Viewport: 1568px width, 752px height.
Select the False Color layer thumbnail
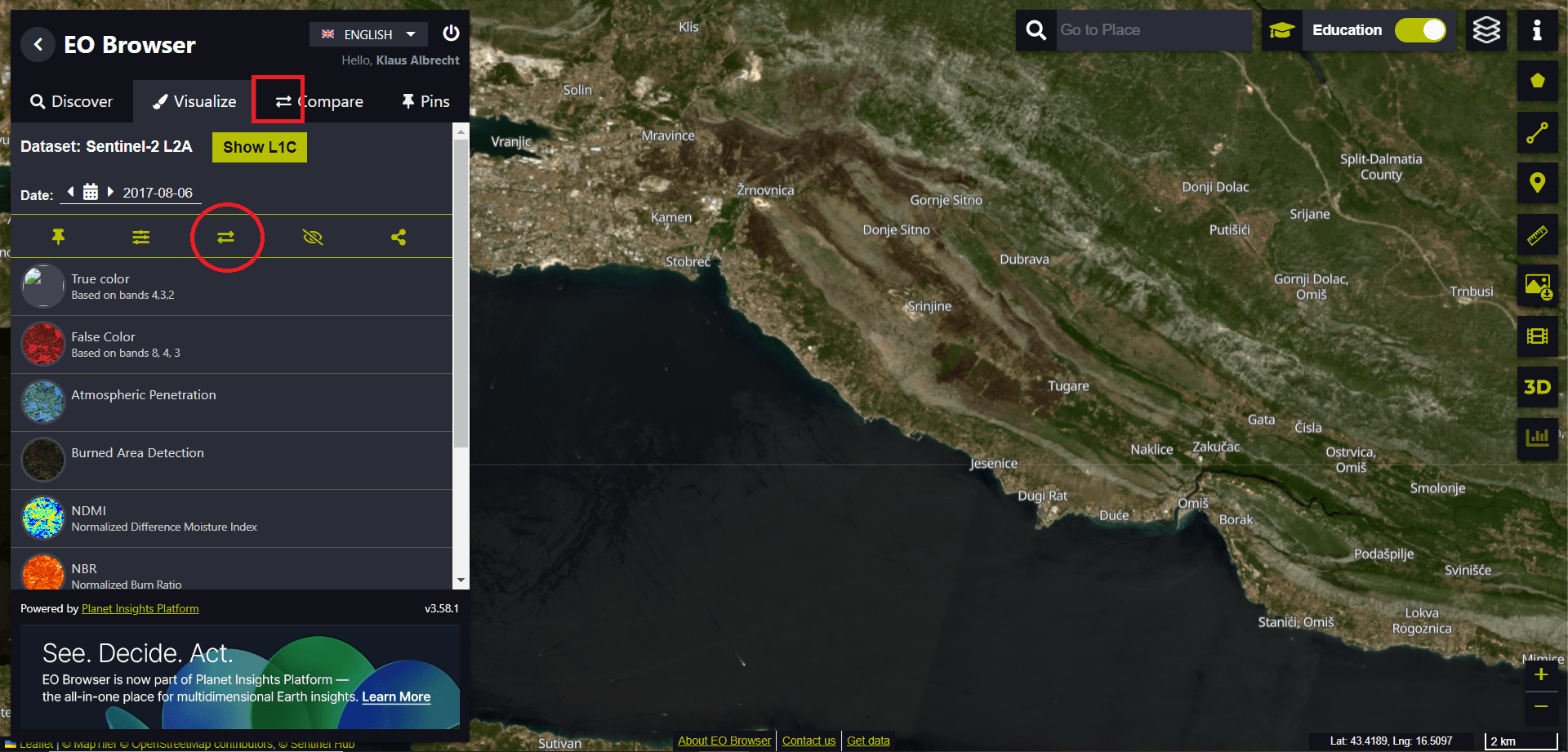click(42, 344)
